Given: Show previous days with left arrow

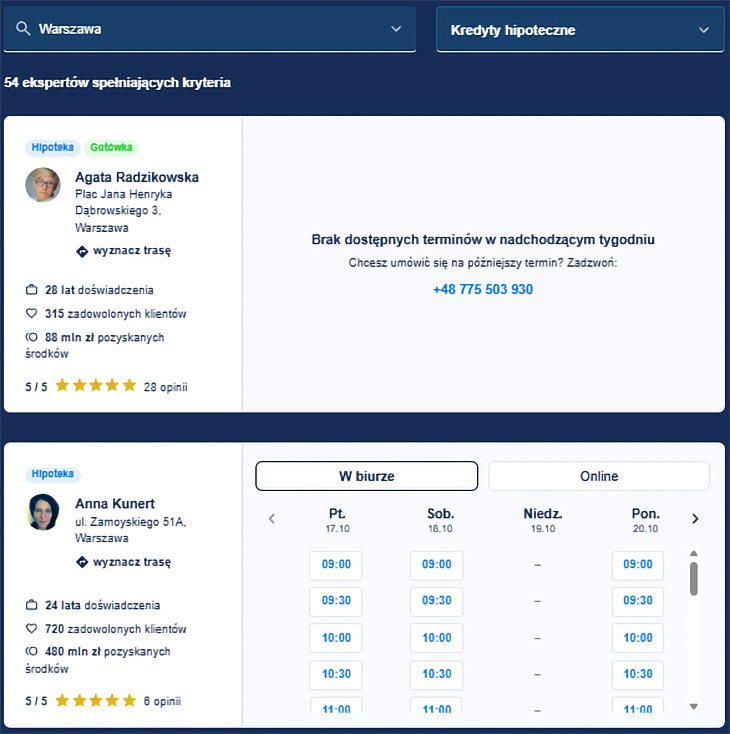Looking at the screenshot, I should tap(272, 519).
